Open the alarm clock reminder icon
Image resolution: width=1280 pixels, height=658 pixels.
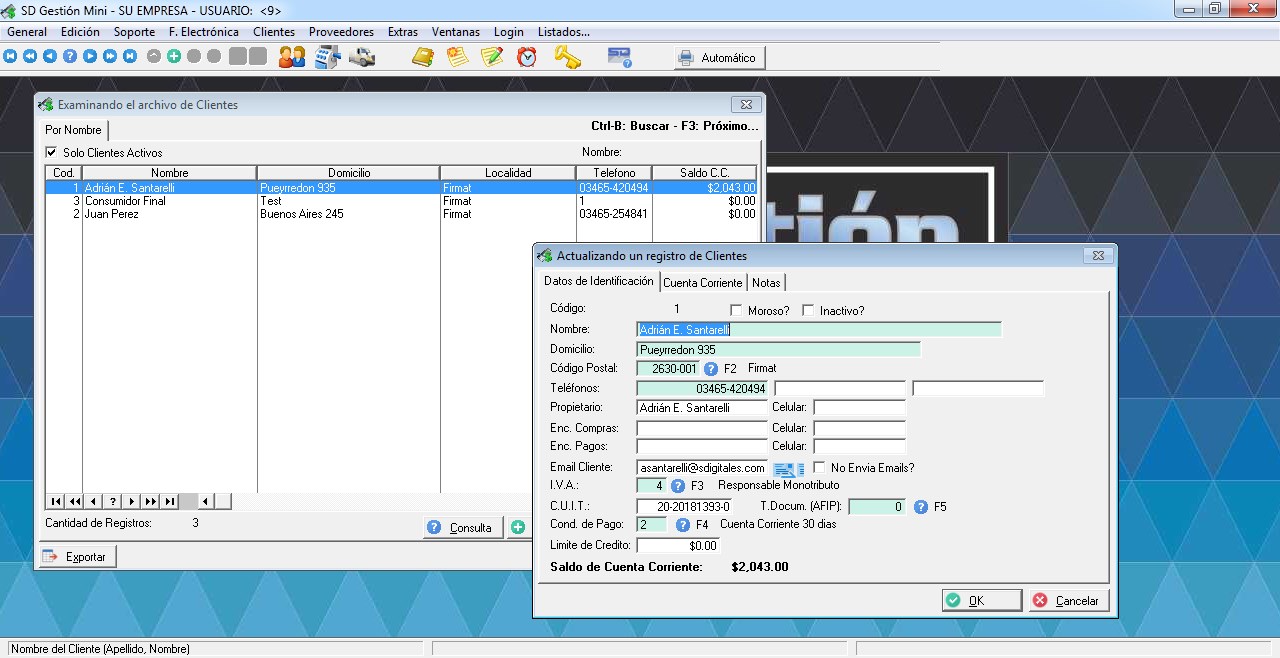pos(527,57)
